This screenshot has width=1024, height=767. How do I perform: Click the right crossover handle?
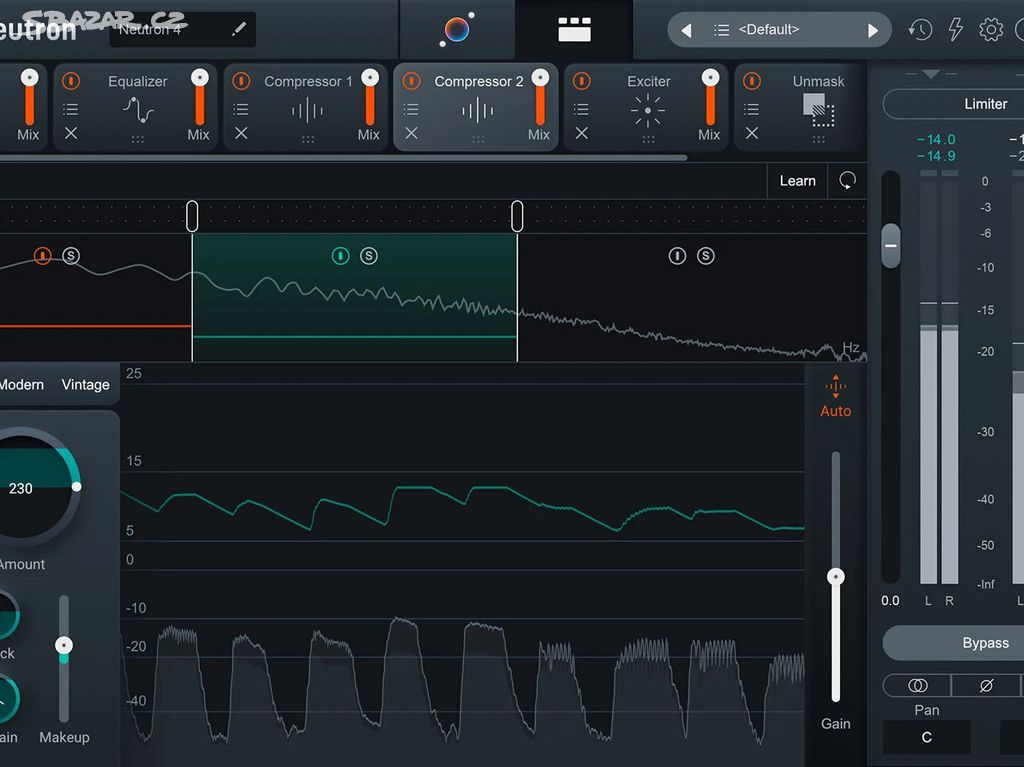517,216
